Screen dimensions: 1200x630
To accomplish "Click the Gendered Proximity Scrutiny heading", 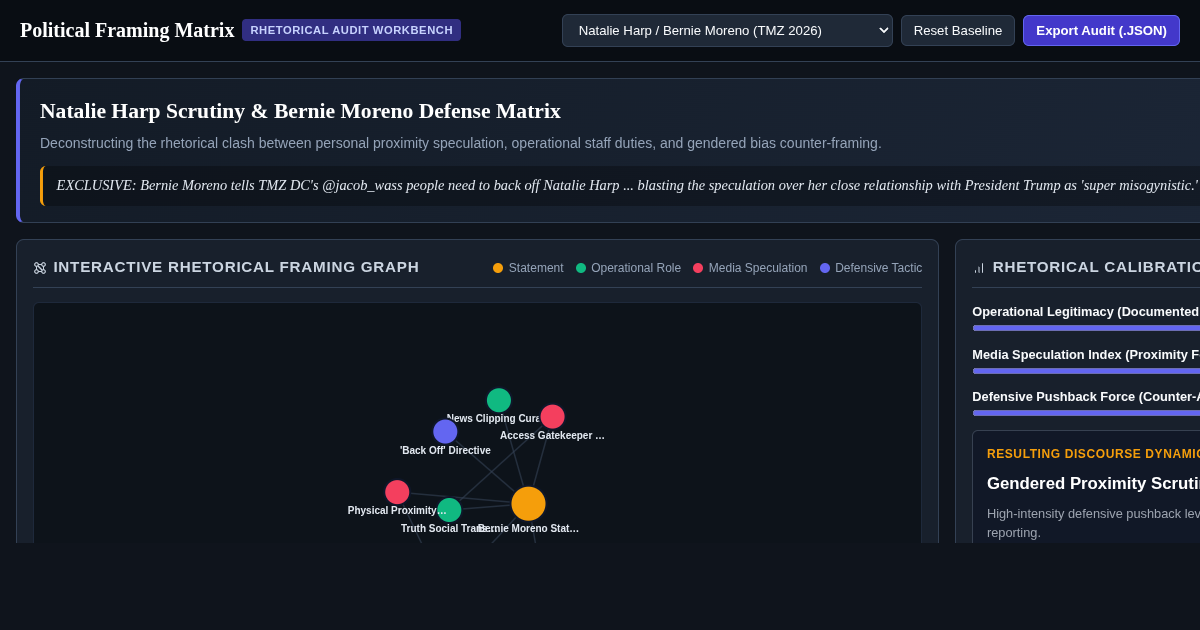I will [x=1093, y=484].
